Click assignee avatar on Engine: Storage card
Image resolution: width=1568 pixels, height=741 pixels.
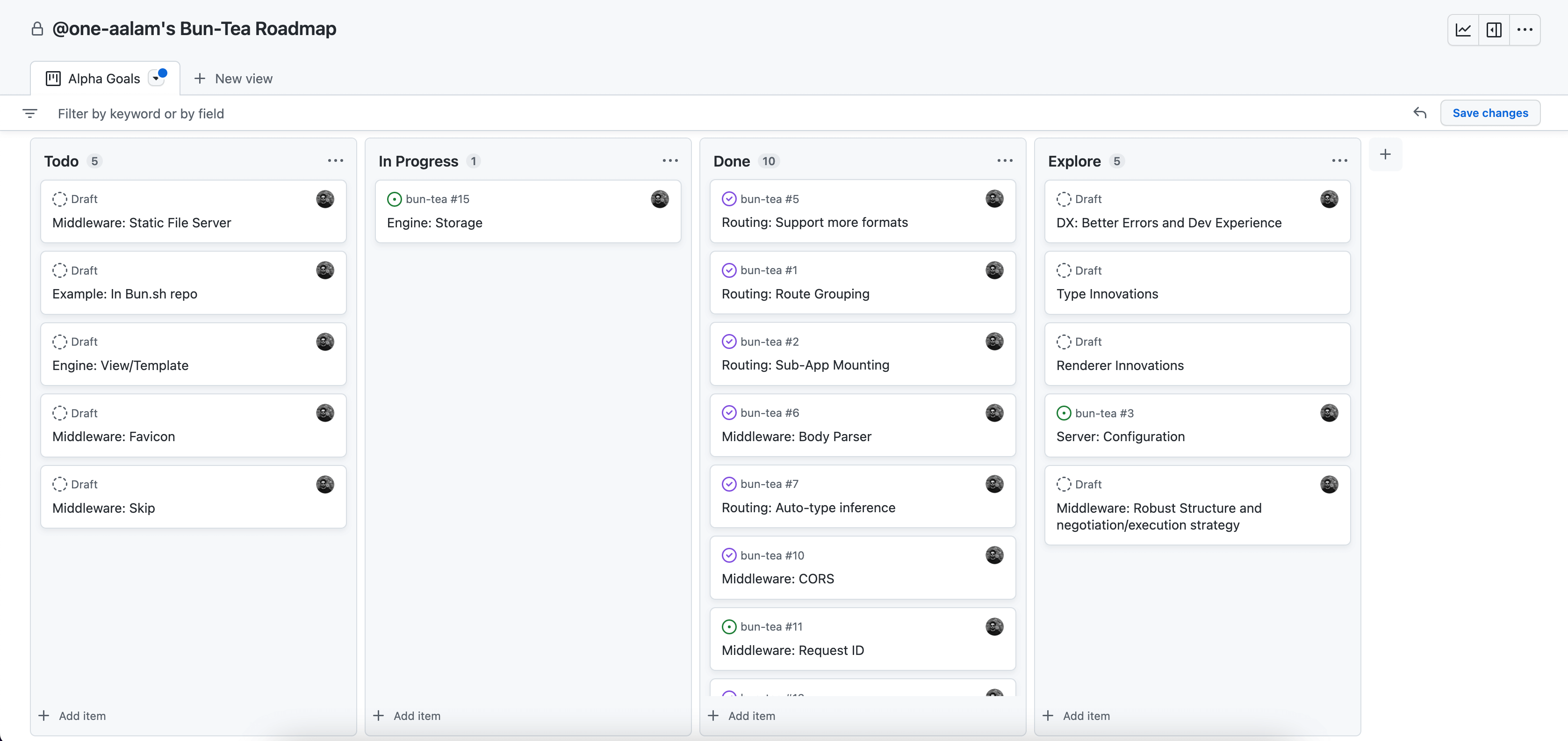click(659, 199)
